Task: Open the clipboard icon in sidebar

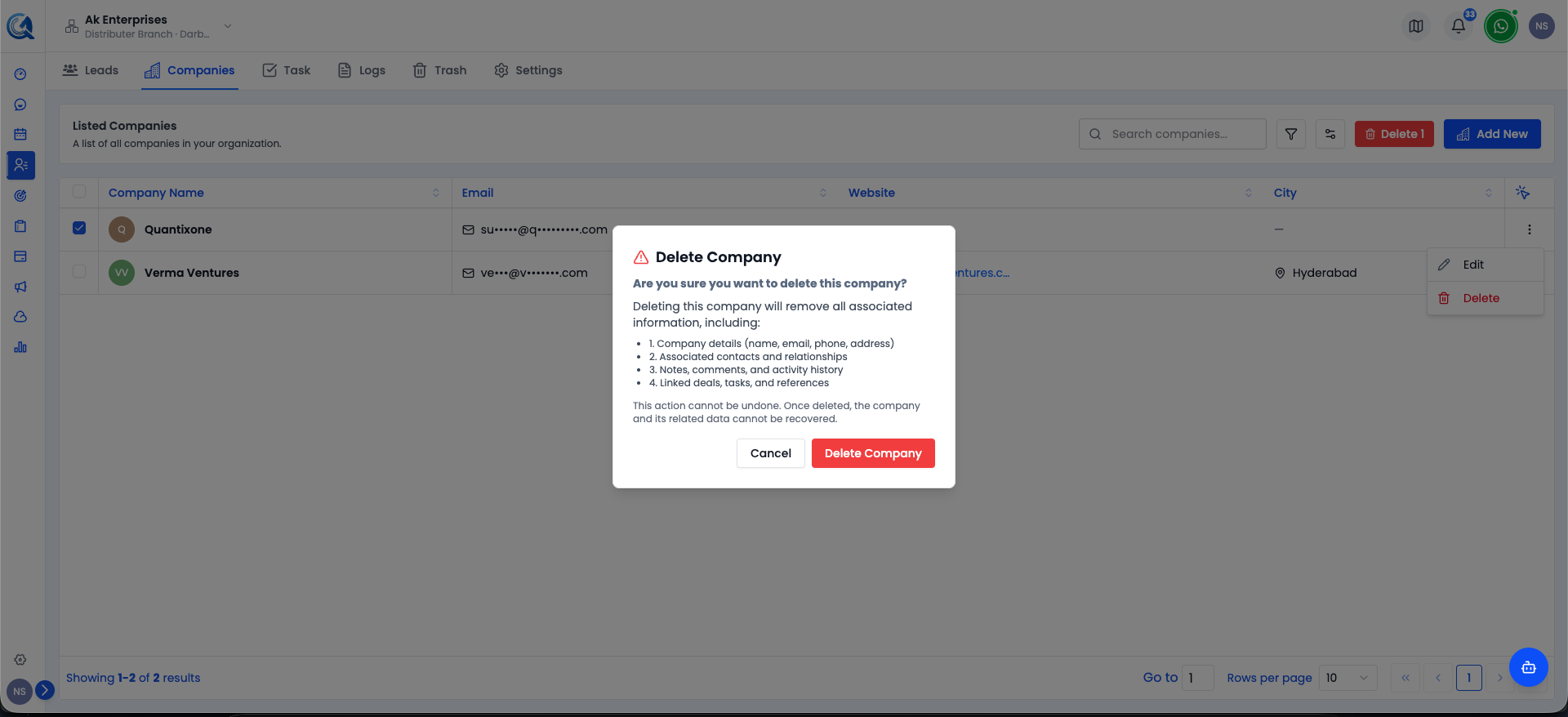Action: click(20, 226)
